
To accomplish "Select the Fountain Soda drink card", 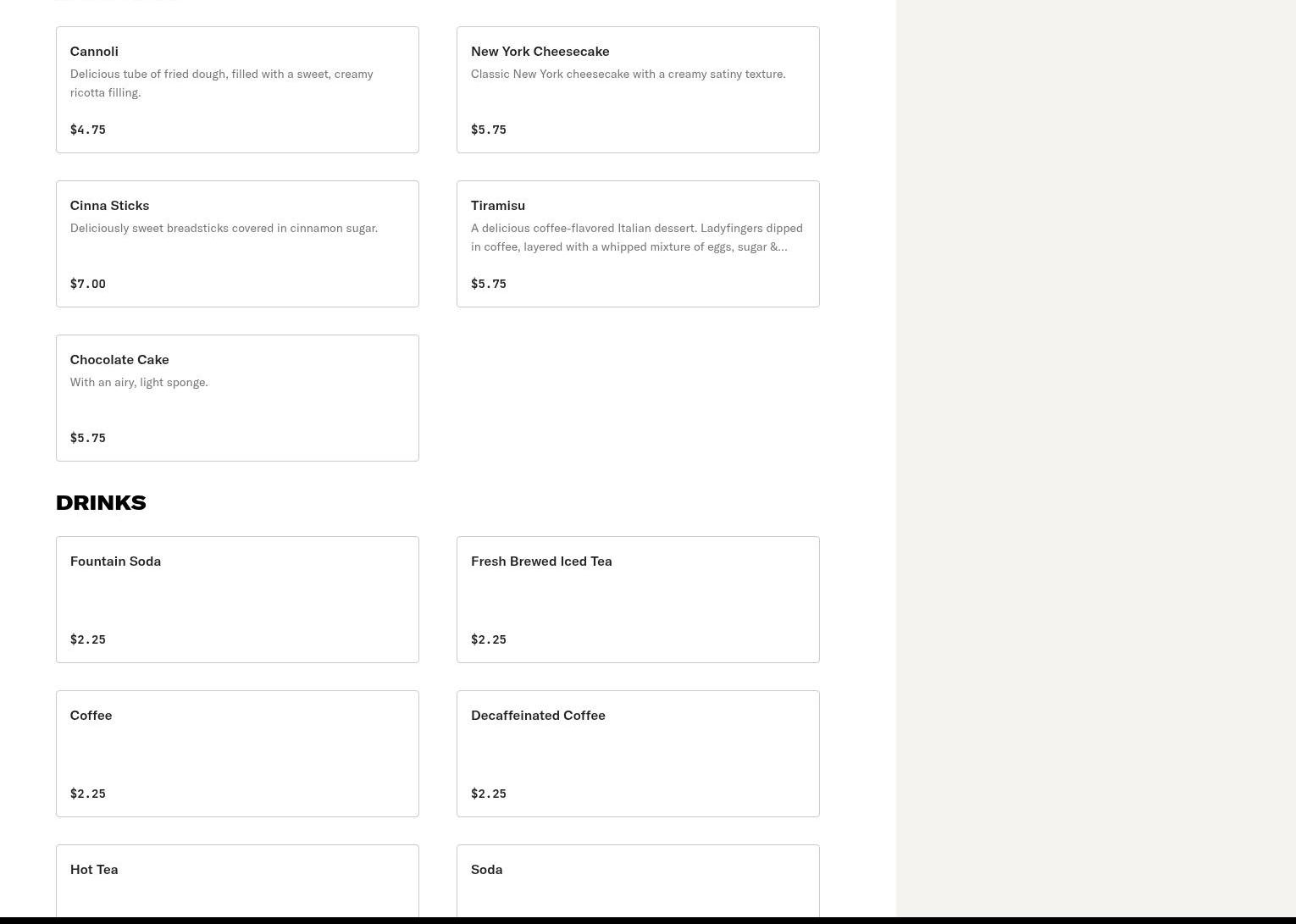I will tap(237, 600).
